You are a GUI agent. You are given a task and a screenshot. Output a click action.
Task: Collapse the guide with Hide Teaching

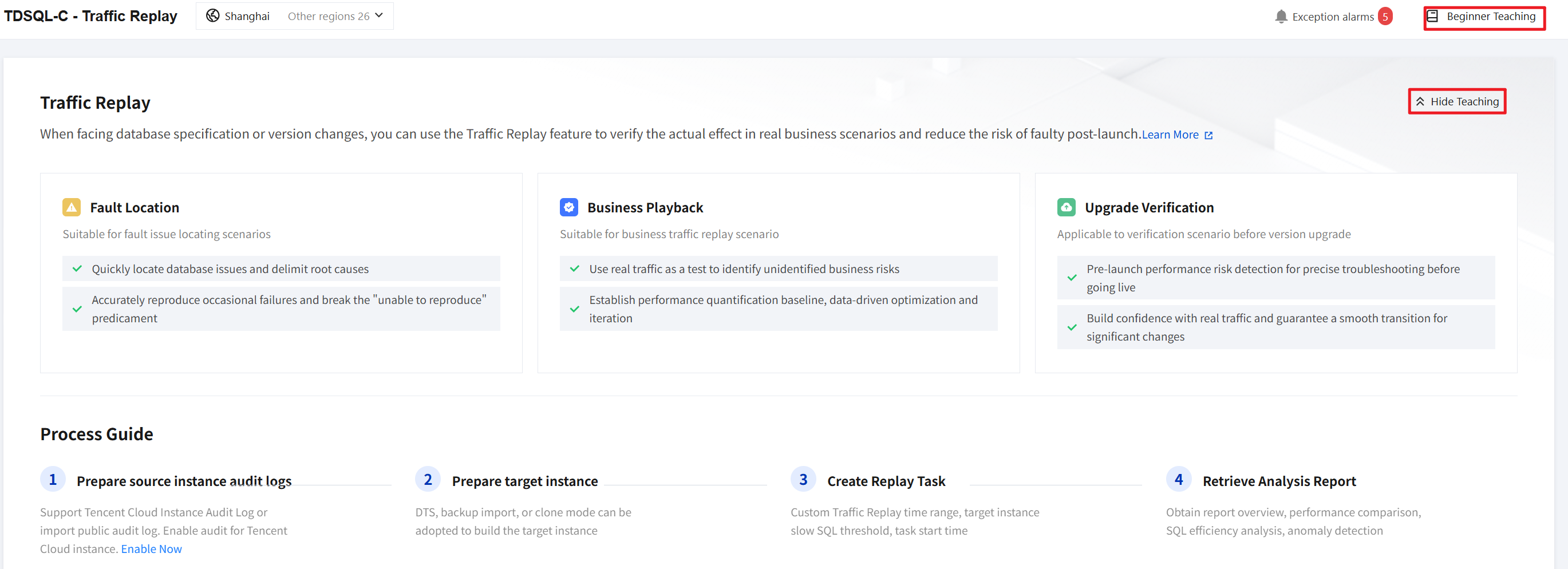coord(1456,102)
